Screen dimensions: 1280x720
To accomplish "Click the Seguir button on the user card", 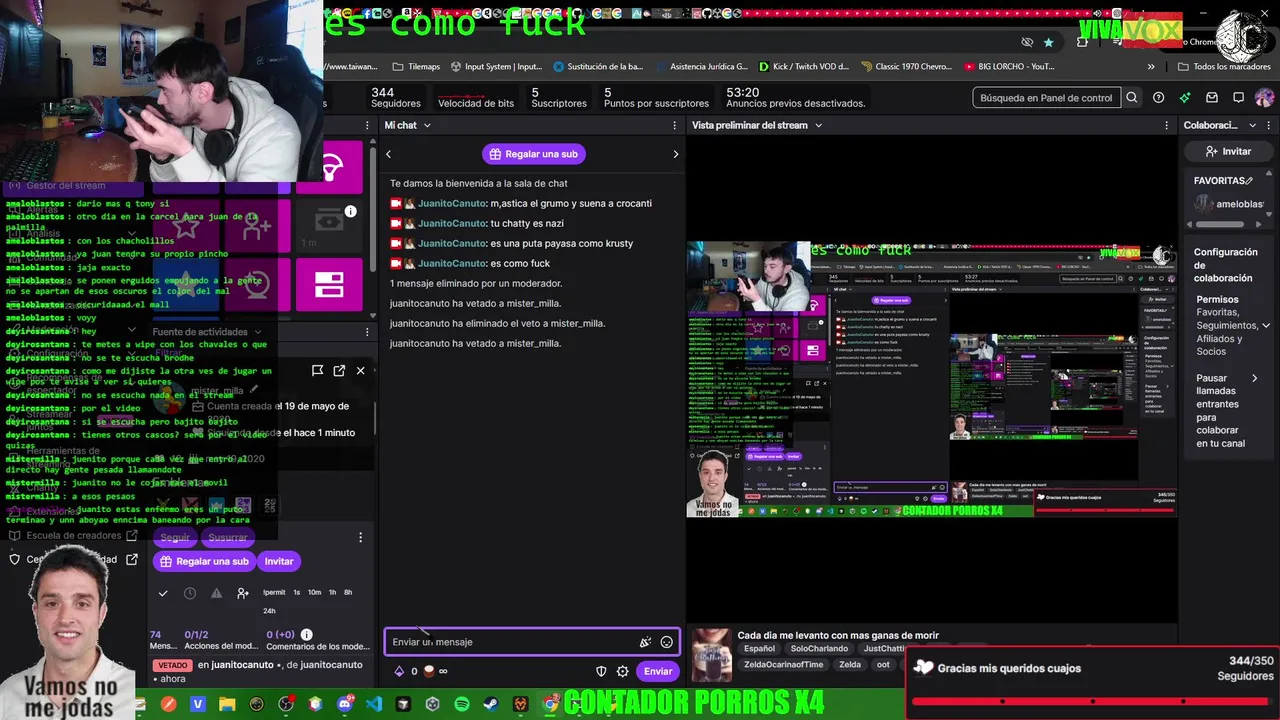I will [175, 537].
